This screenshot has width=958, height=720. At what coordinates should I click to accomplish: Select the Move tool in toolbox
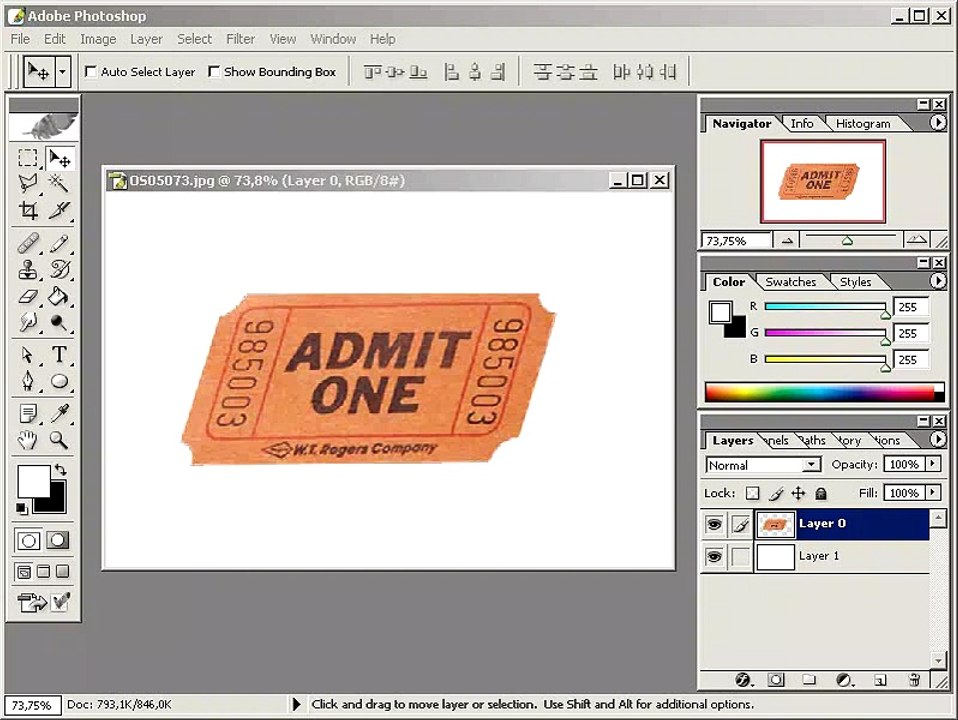pos(59,158)
